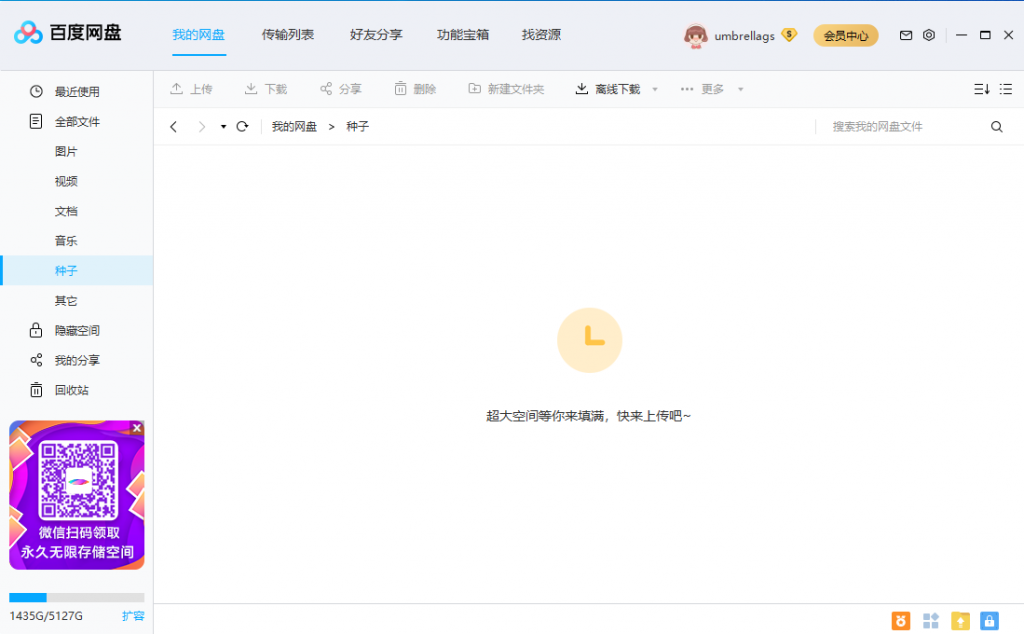Click the back arrow navigation icon
The width and height of the screenshot is (1024, 634).
(174, 127)
